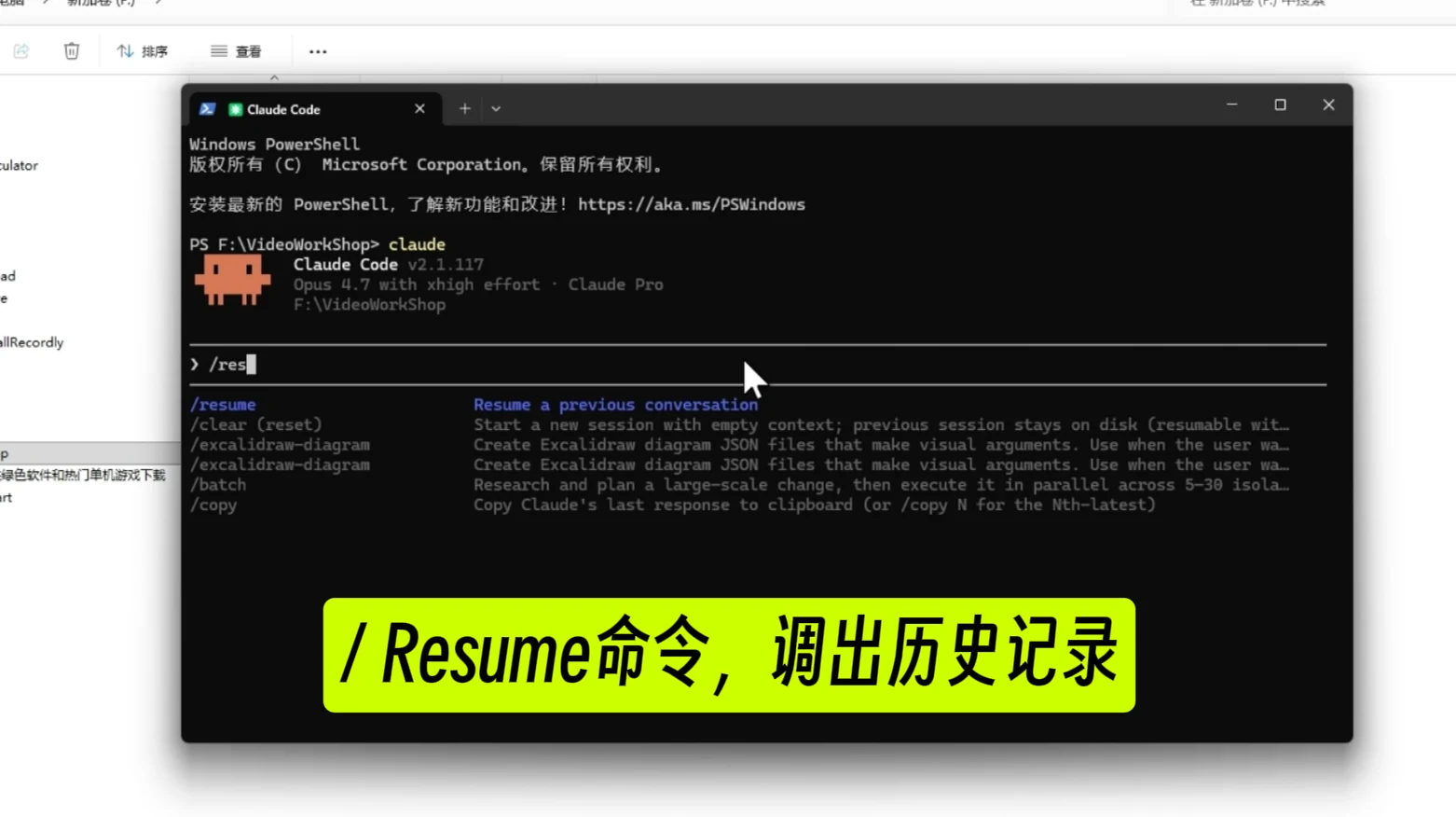The width and height of the screenshot is (1456, 817).
Task: Click the delete trash icon in File Explorer
Action: 72,51
